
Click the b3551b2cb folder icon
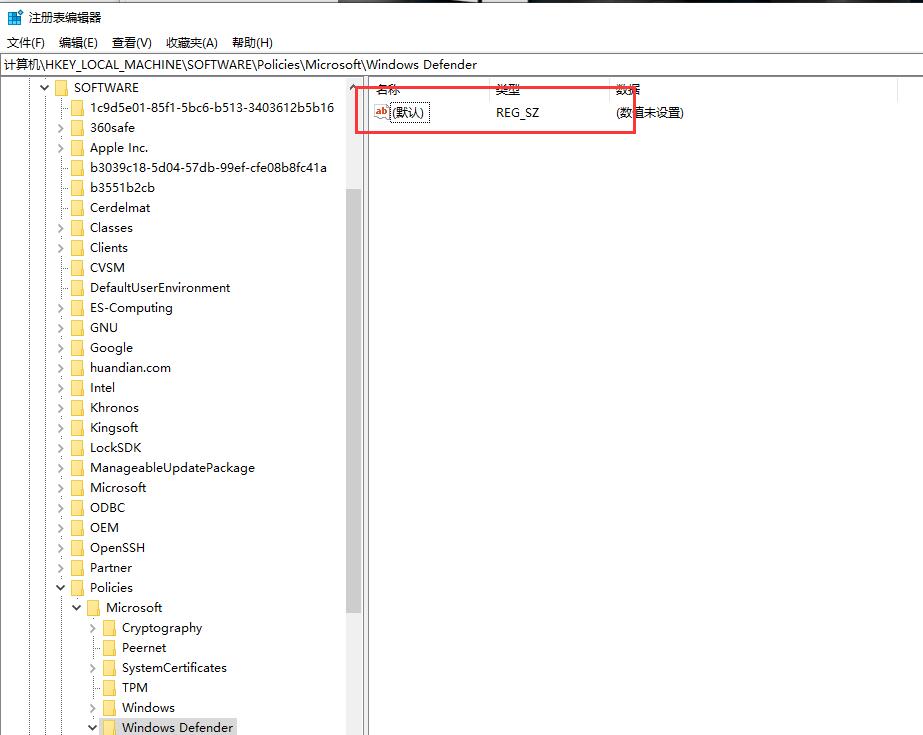coord(78,188)
